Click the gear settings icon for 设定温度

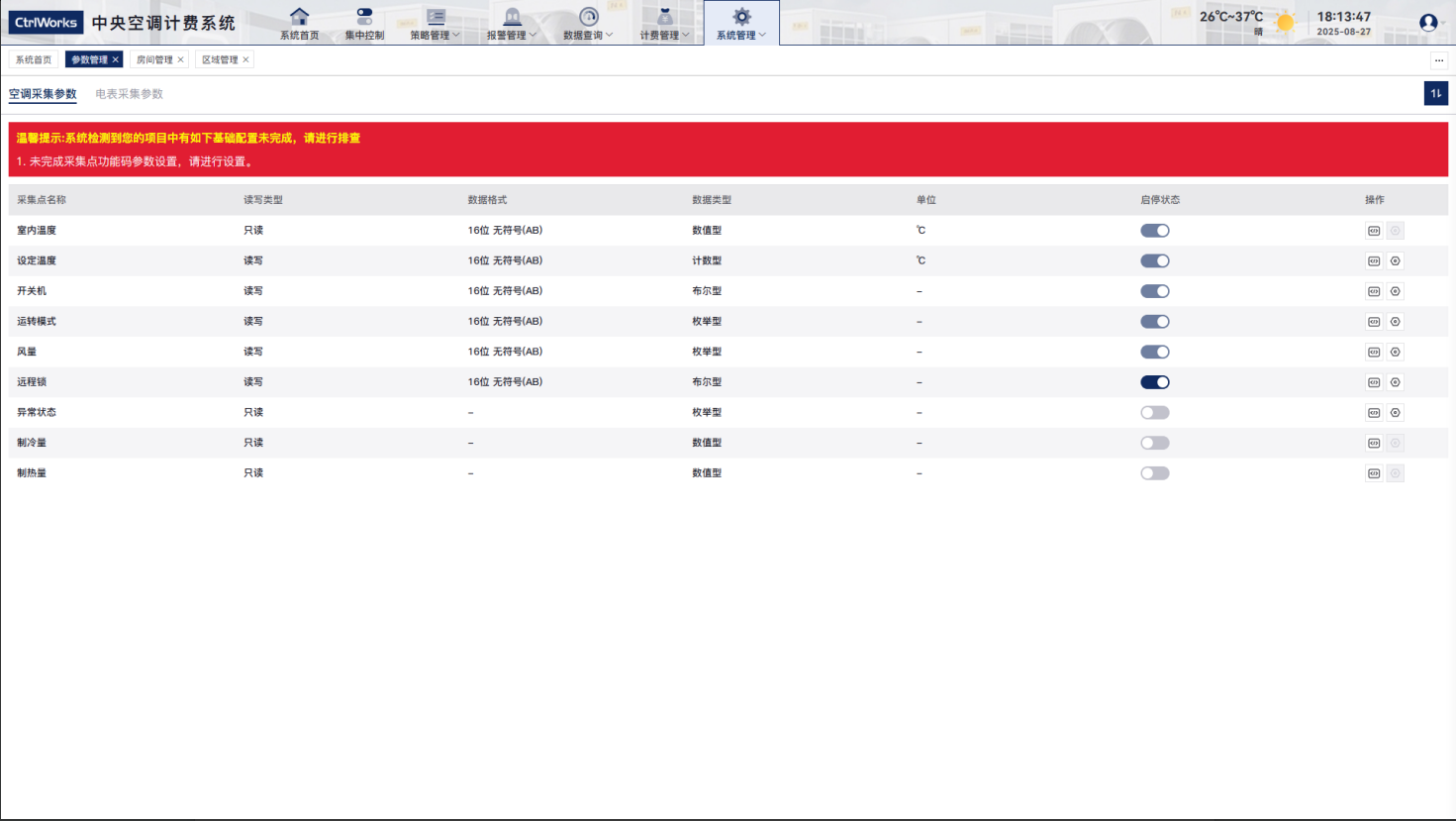[1395, 261]
